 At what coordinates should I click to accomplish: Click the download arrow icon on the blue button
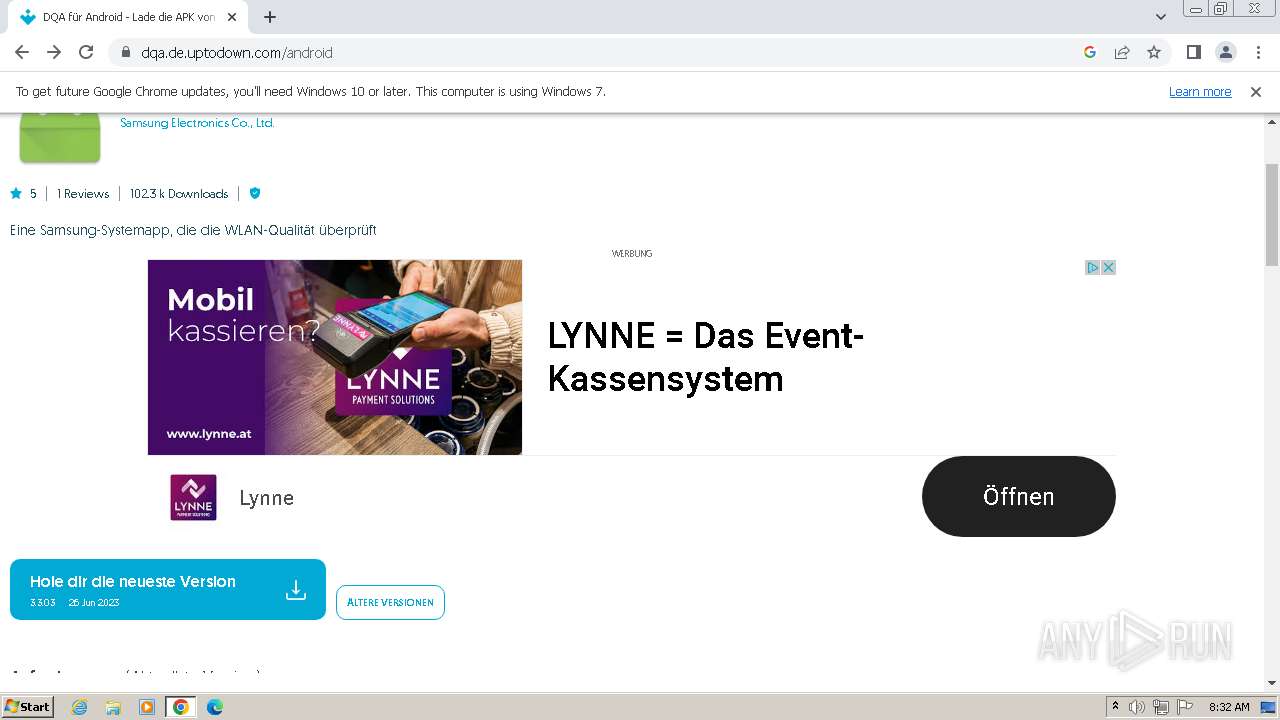coord(296,590)
